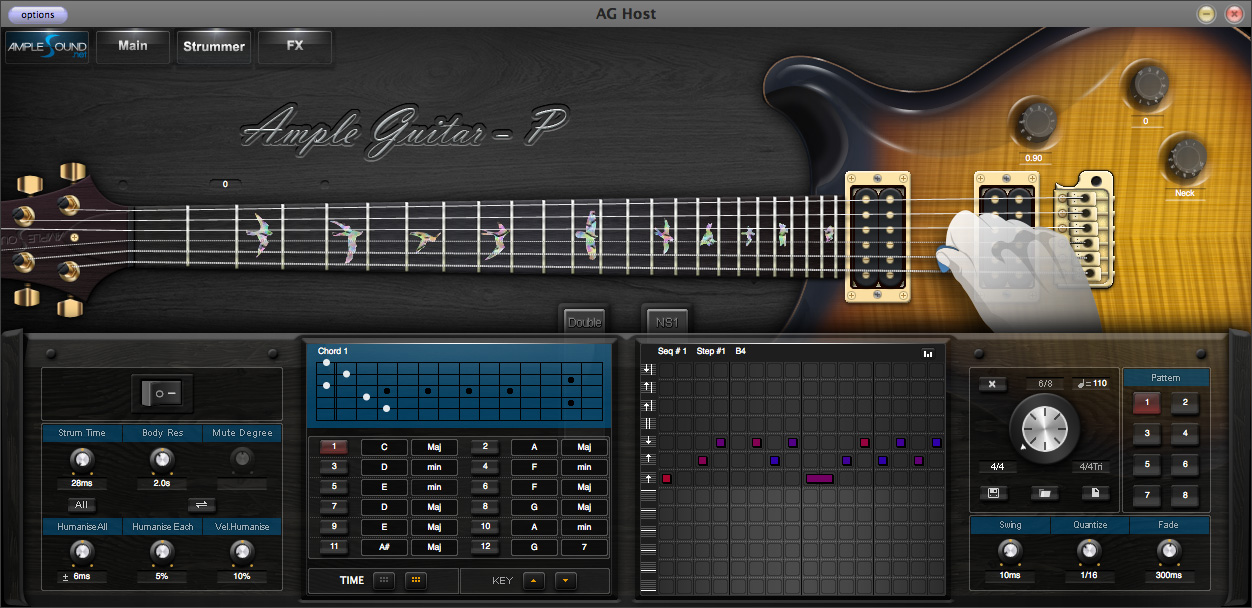Open the velocity bars icon in the sequencer
1252x608 pixels.
pos(928,352)
